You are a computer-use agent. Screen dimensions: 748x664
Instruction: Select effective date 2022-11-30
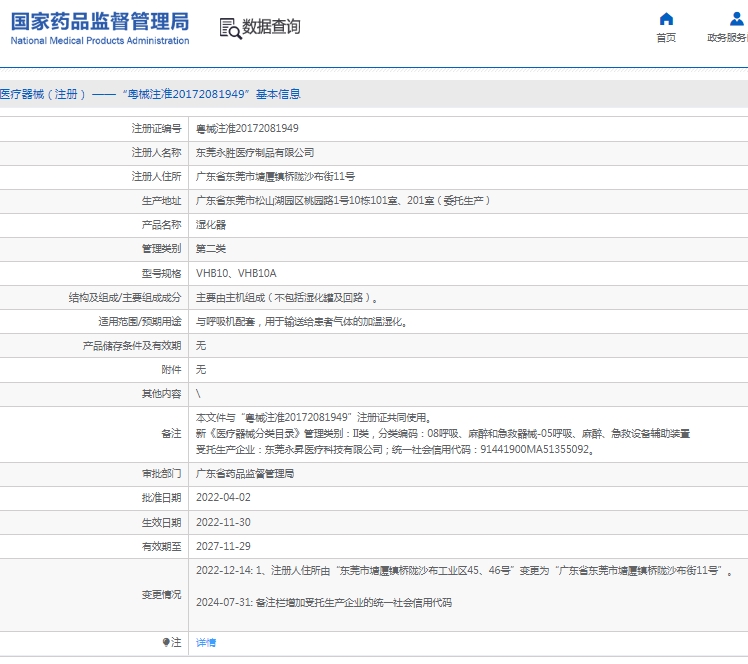[x=223, y=522]
